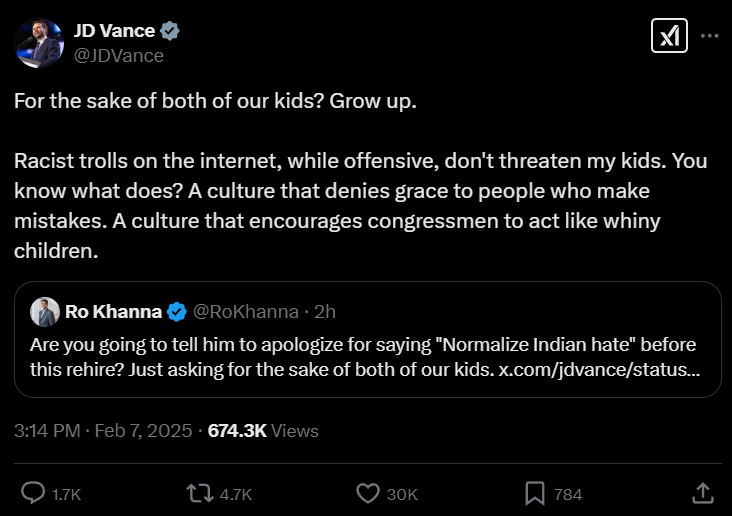Click the 2h time on quoted post

[325, 312]
